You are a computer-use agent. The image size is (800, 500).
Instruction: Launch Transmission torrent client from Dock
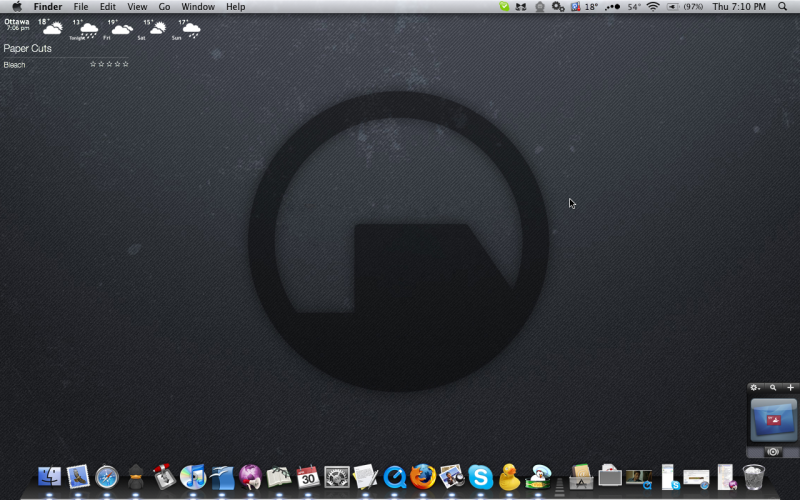tap(164, 477)
